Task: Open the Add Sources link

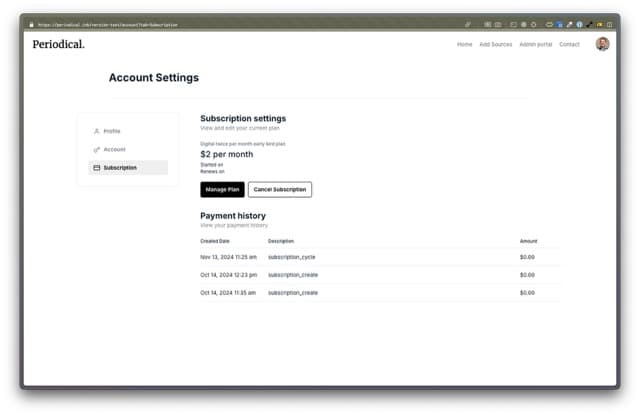Action: 496,44
